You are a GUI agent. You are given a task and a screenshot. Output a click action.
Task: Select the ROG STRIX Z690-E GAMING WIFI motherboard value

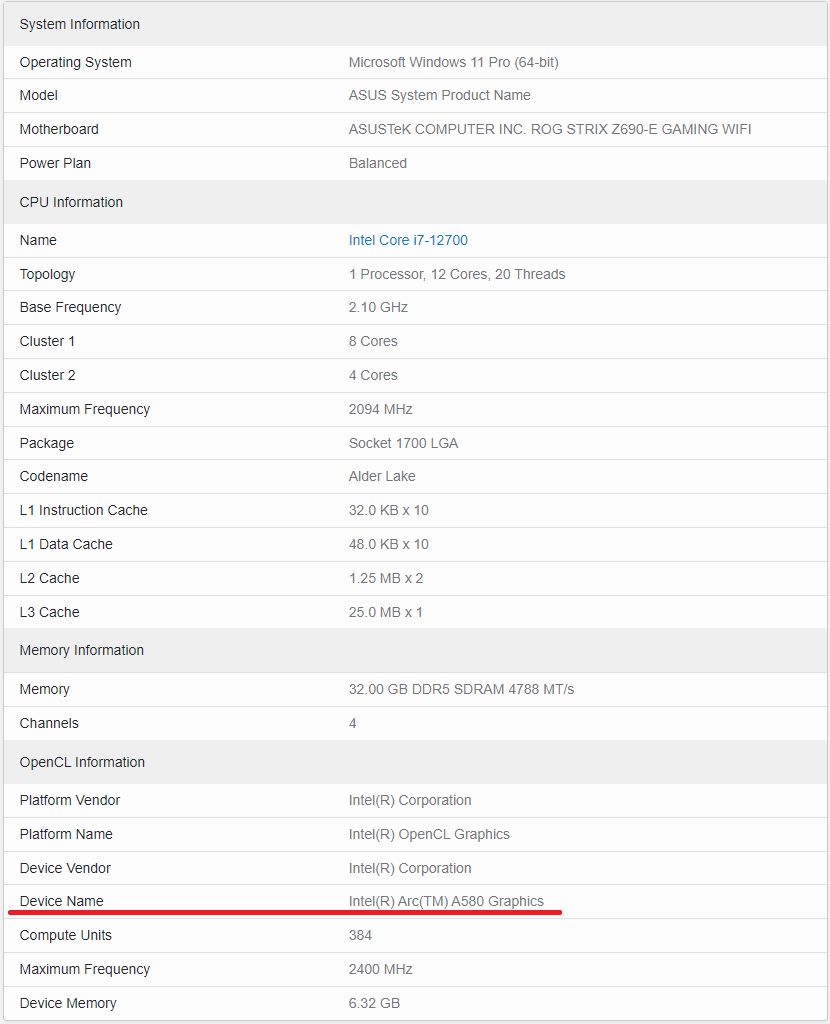click(x=550, y=129)
